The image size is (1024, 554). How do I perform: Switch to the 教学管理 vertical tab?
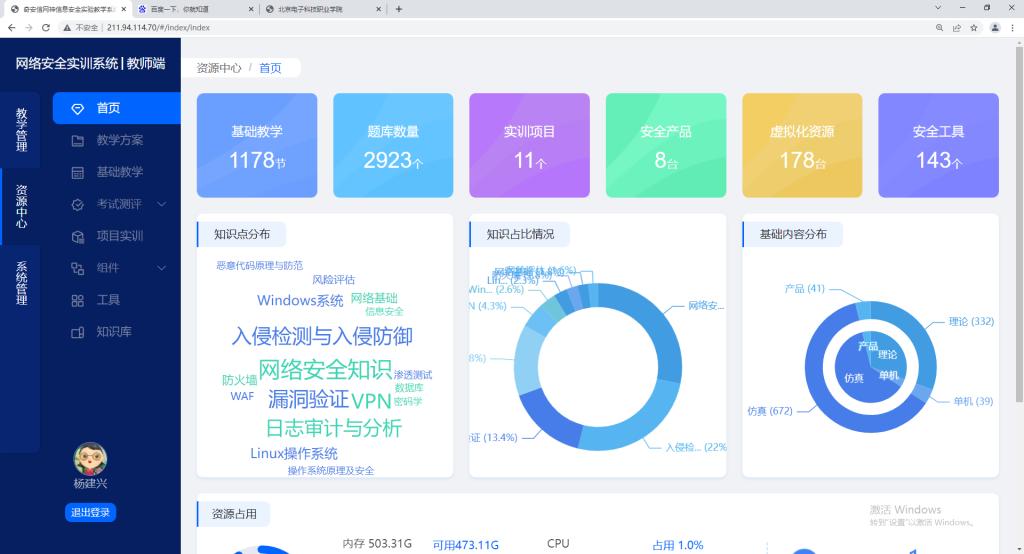[21, 130]
